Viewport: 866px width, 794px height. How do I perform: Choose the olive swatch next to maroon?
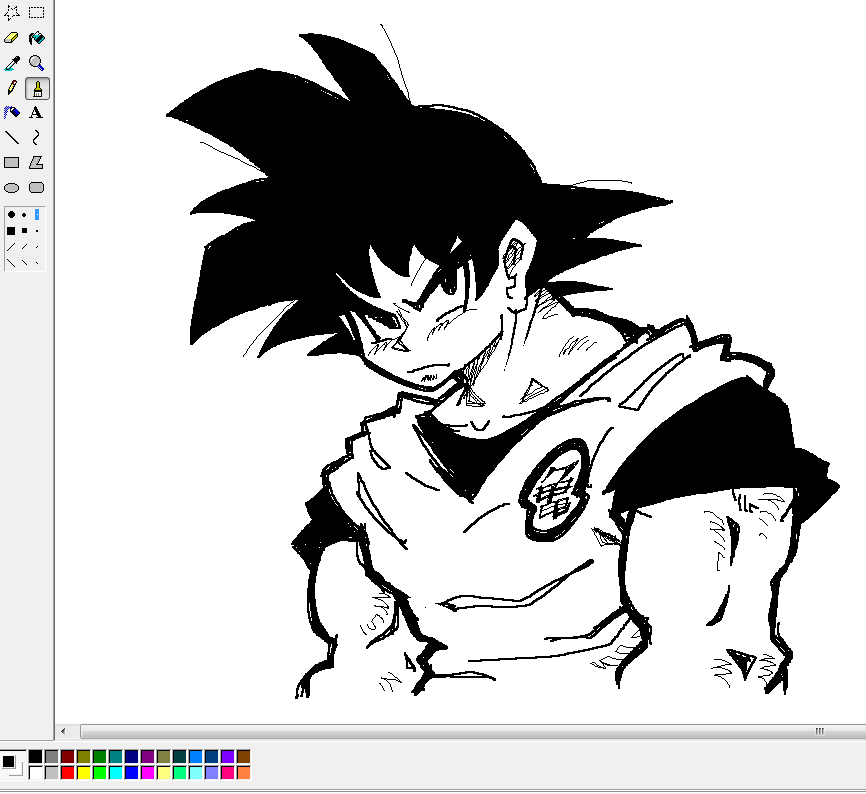point(83,756)
